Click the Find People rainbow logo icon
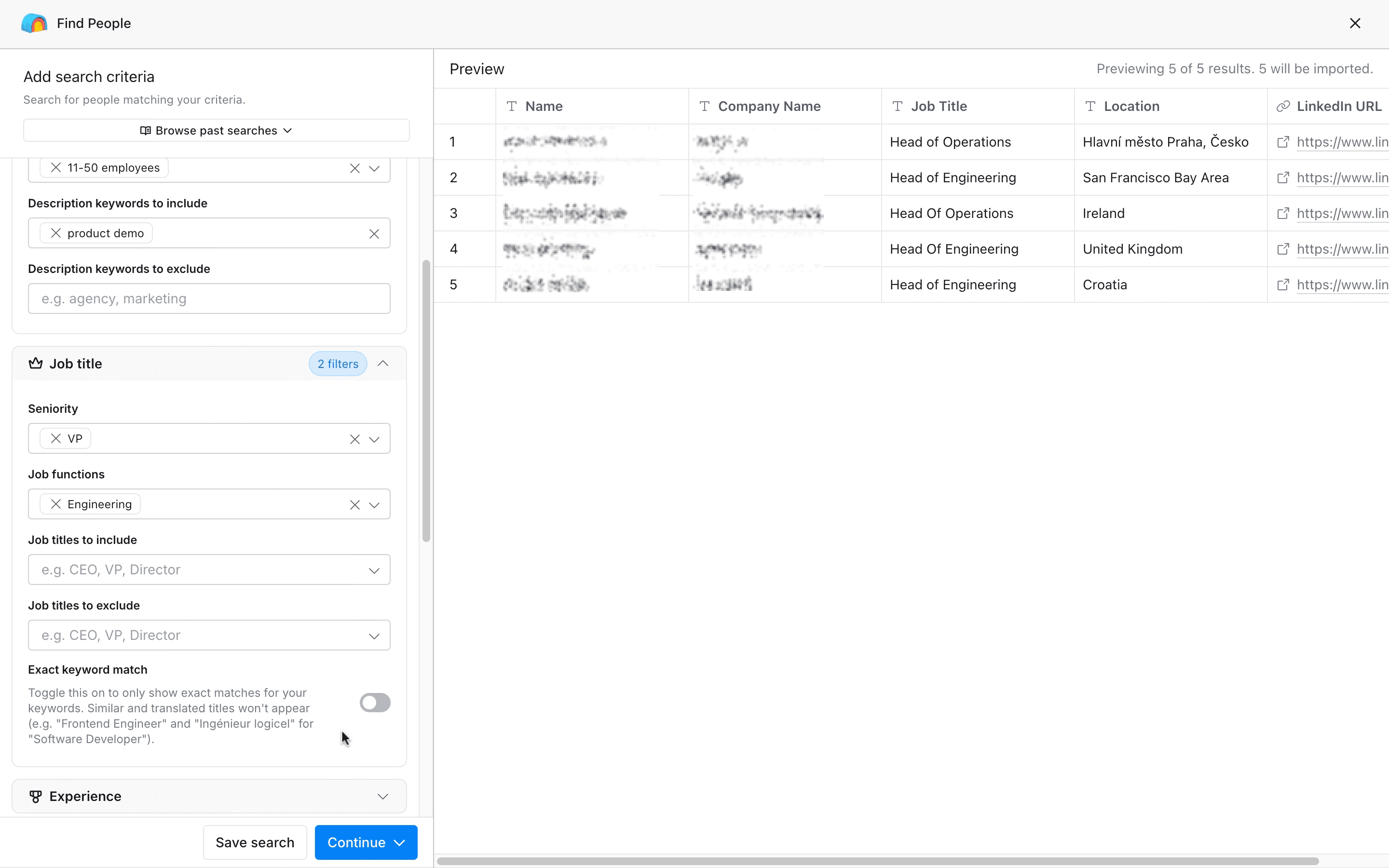The width and height of the screenshot is (1389, 868). coord(34,23)
